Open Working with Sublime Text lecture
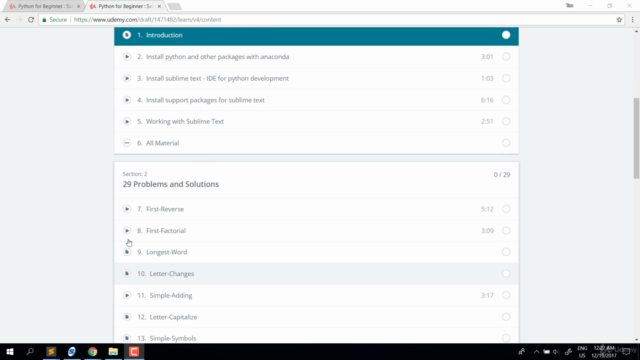640x360 pixels. pyautogui.click(x=316, y=121)
